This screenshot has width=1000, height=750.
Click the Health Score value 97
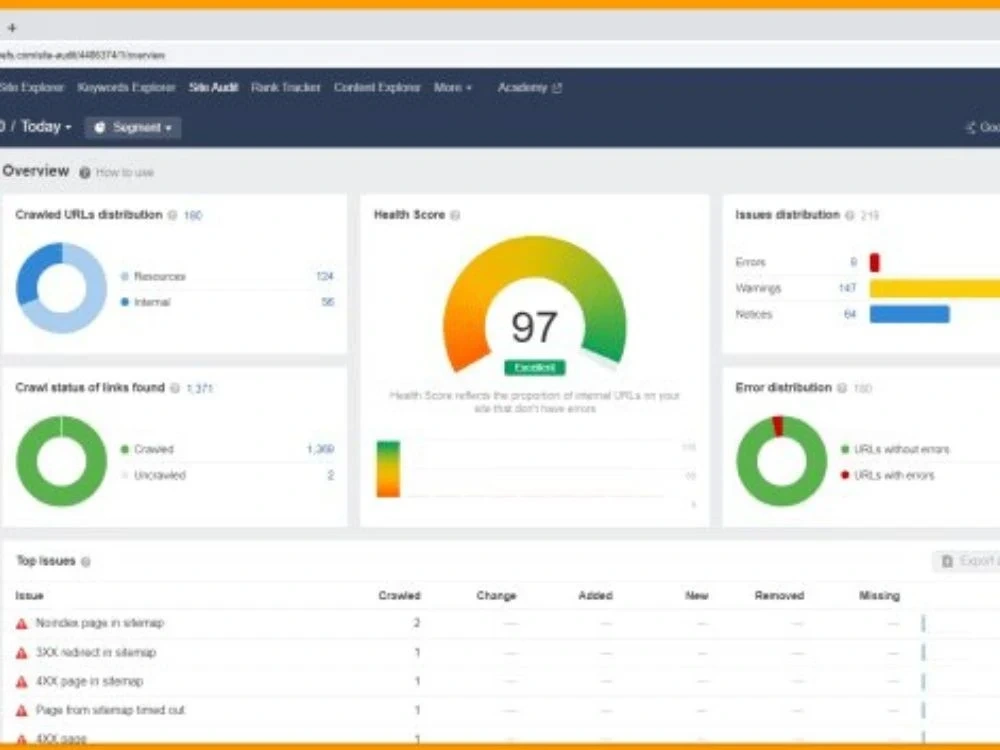(534, 327)
